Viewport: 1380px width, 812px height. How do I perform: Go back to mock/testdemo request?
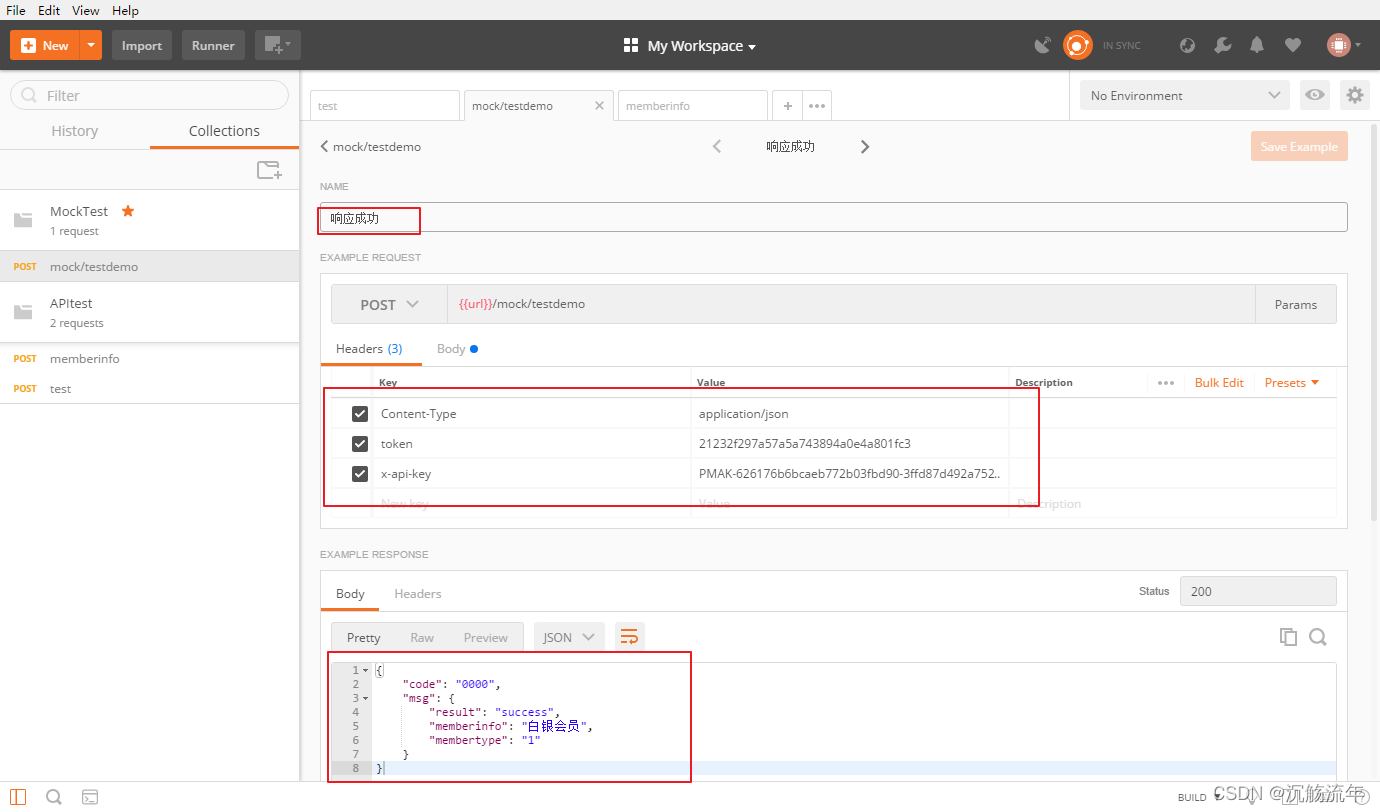click(x=371, y=146)
